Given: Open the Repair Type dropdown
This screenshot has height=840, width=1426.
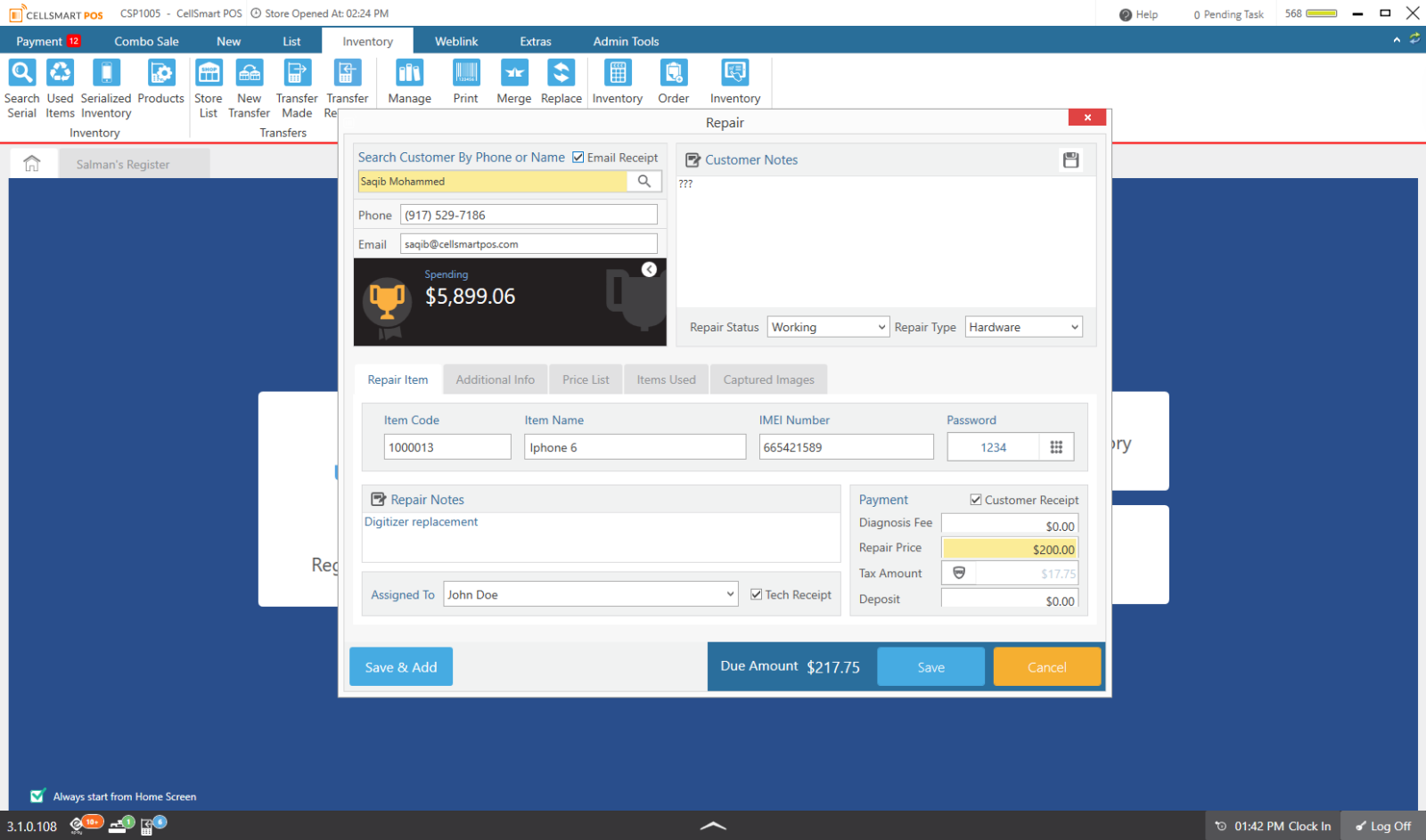Looking at the screenshot, I should pos(1022,326).
